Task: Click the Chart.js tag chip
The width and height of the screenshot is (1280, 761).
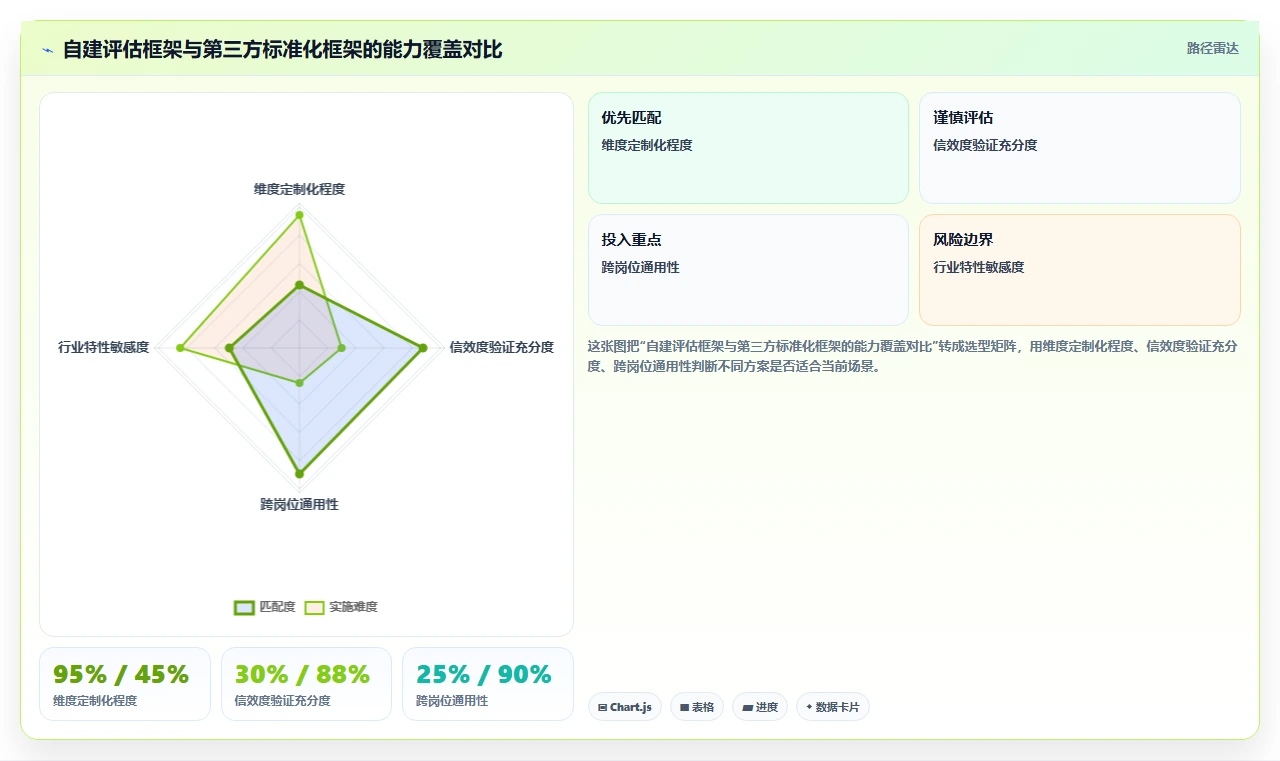Action: [x=625, y=707]
